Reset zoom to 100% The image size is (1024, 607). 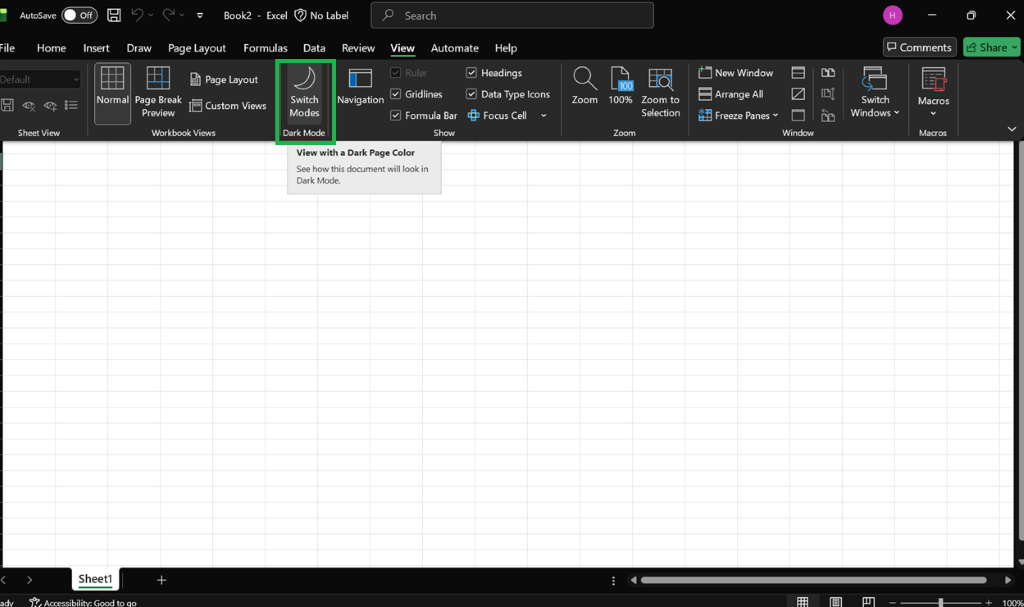pos(620,87)
